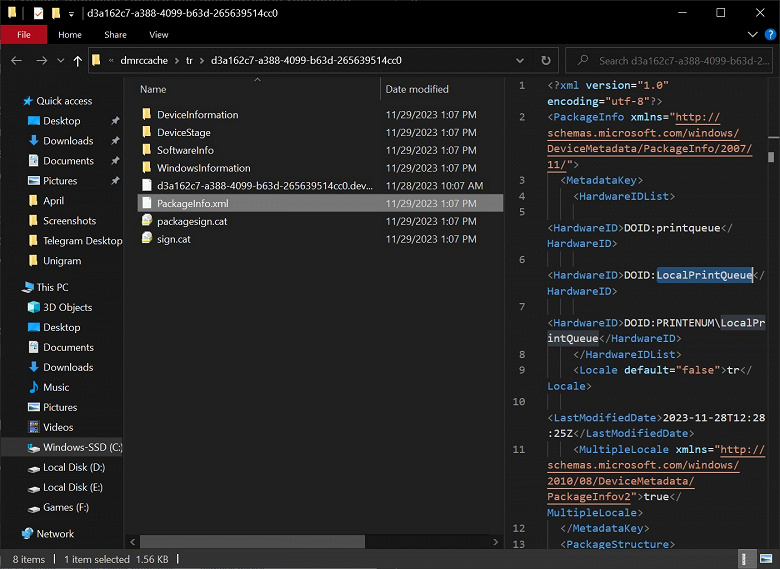This screenshot has height=569, width=780.
Task: Collapse the Quick access section
Action: [11, 101]
